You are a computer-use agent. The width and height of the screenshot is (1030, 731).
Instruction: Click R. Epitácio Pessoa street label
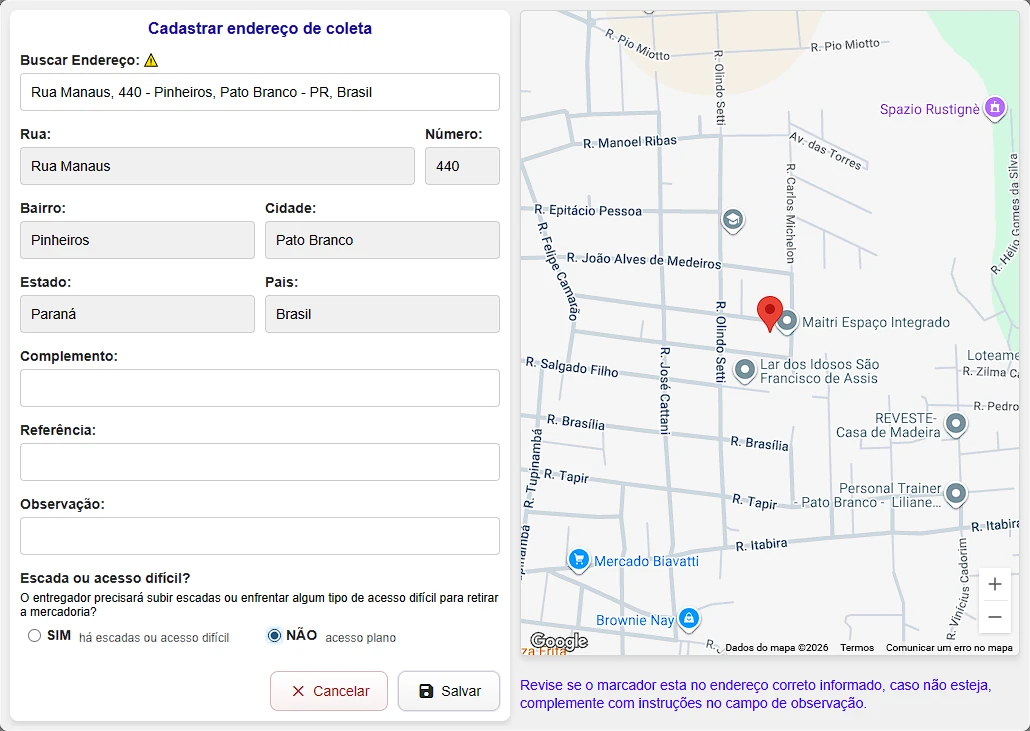588,210
